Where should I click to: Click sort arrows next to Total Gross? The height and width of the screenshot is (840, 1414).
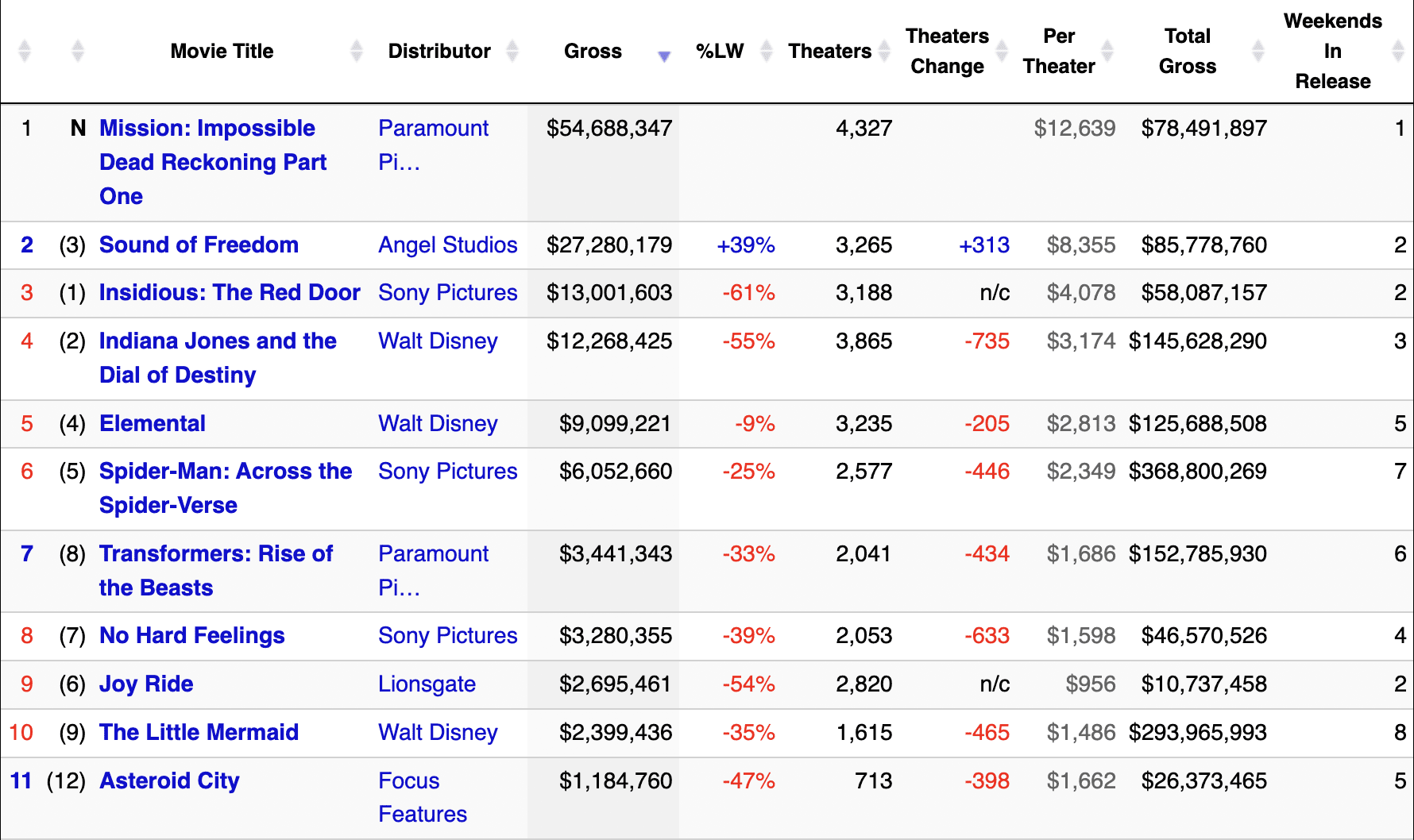pos(1258,52)
